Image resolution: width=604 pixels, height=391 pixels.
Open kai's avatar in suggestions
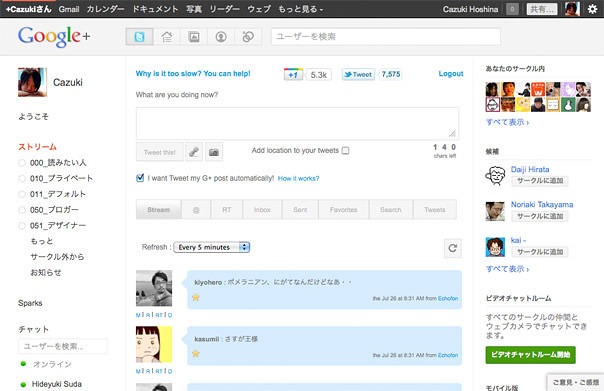point(495,247)
